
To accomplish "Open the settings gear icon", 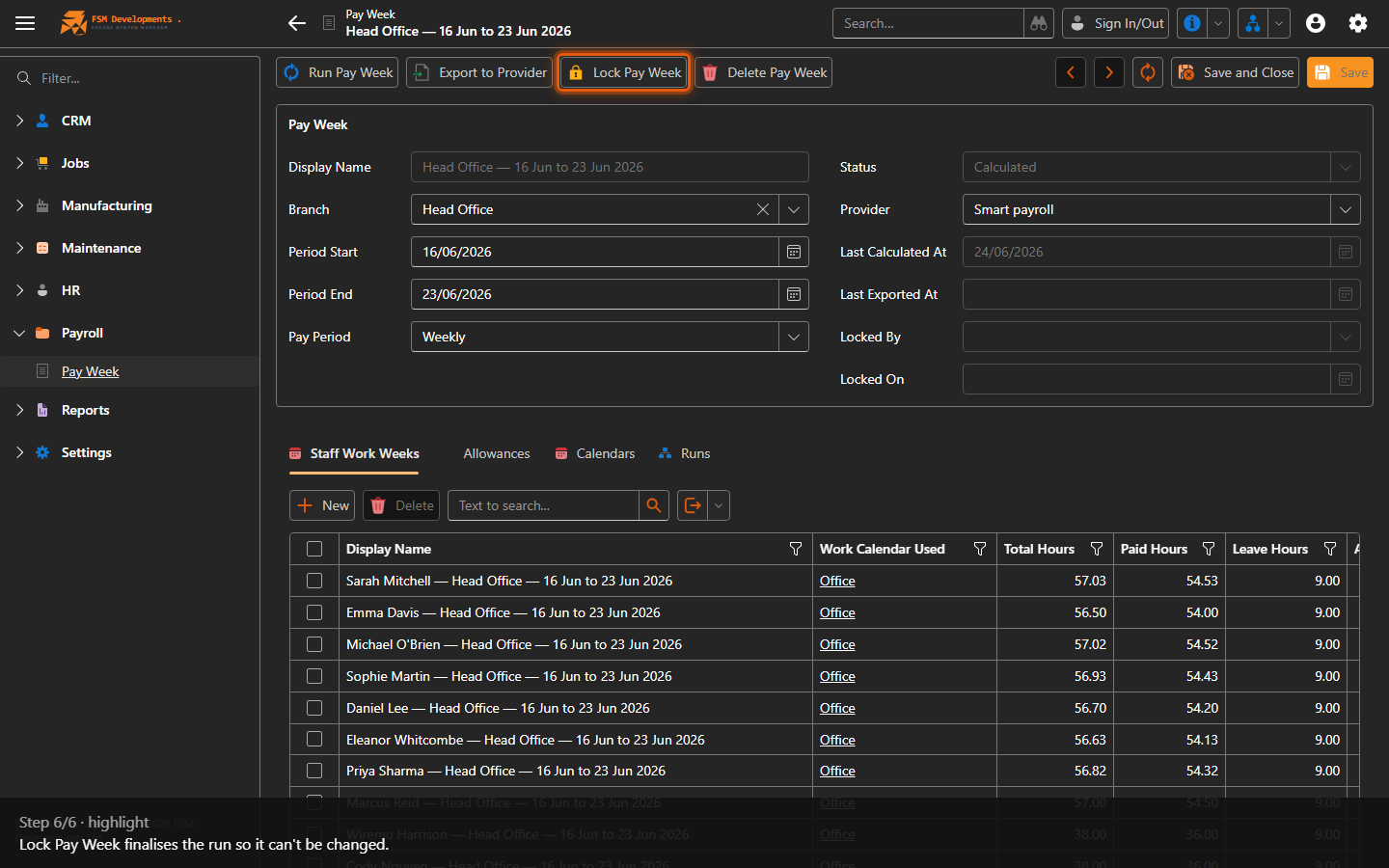I will coord(1358,23).
